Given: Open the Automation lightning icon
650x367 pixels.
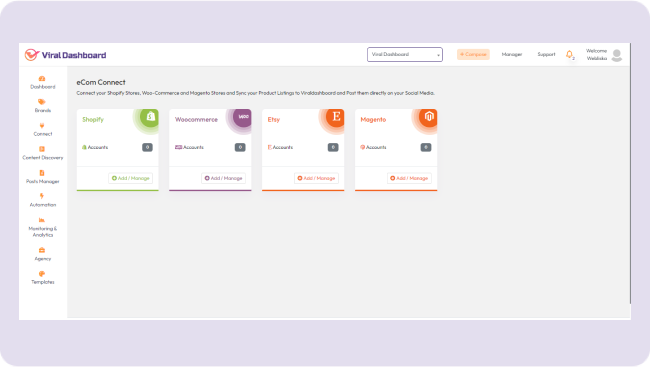Looking at the screenshot, I should click(x=42, y=196).
